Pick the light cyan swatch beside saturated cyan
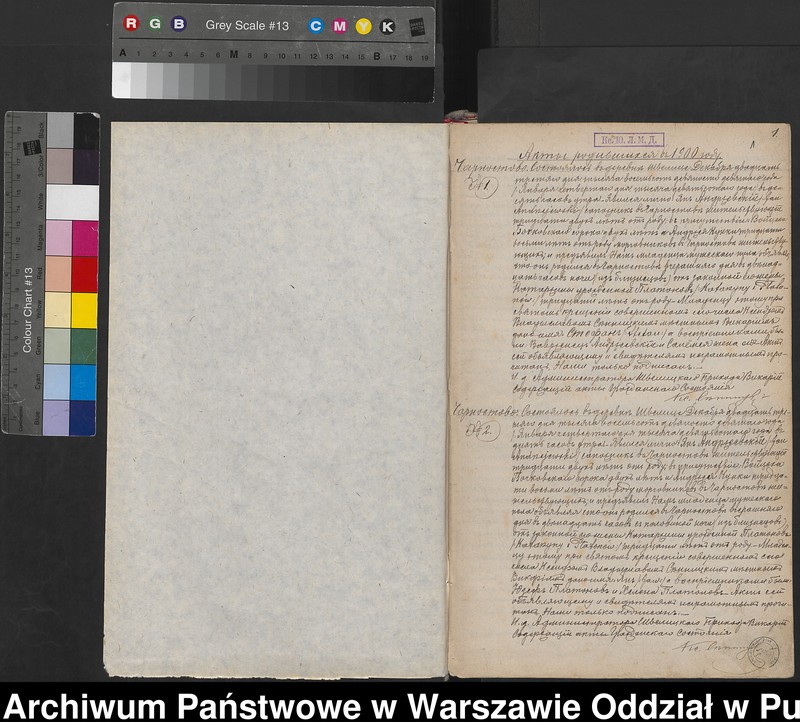The width and height of the screenshot is (800, 722). coord(57,382)
